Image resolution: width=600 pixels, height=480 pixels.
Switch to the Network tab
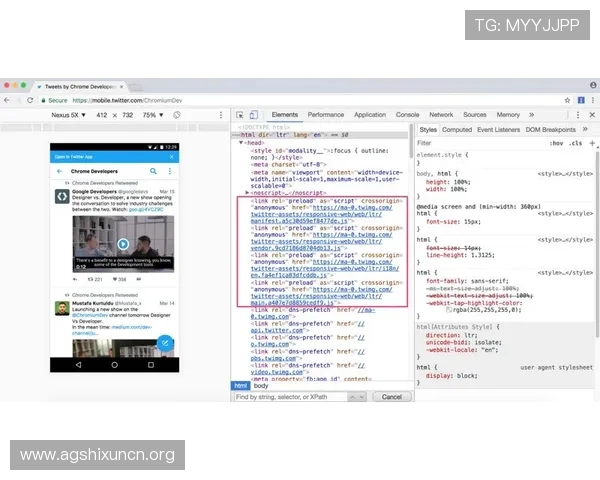click(441, 115)
